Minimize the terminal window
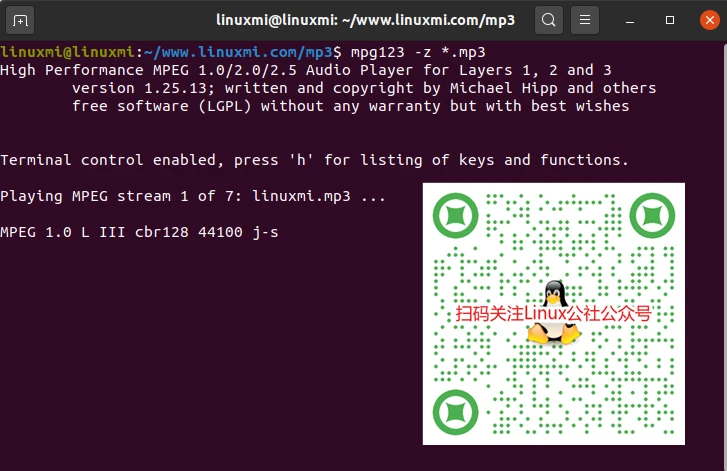 coord(630,20)
